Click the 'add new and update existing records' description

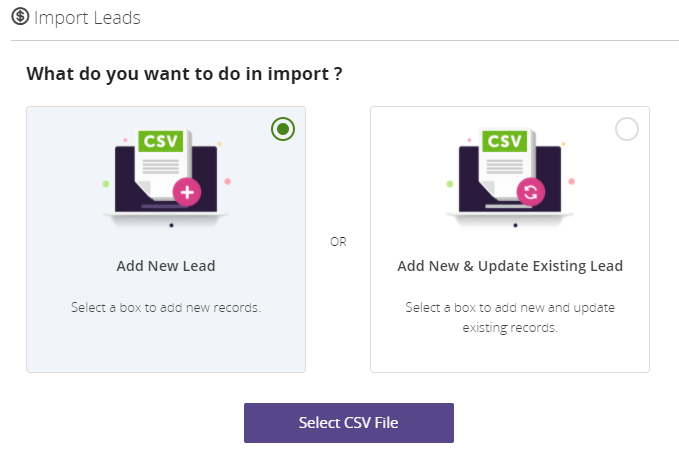point(510,317)
